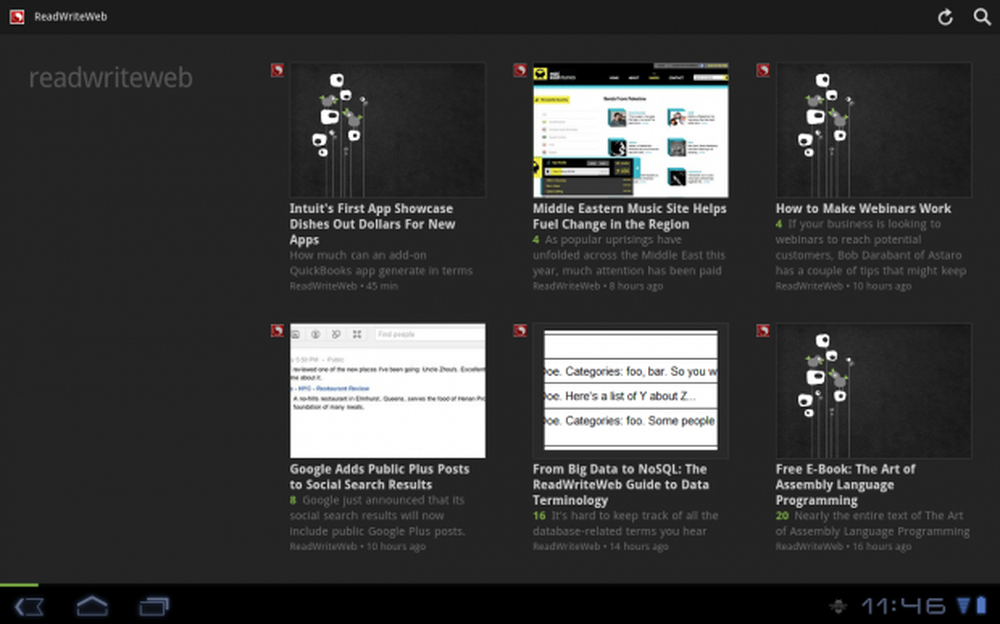Open headline "From Big Data to NoSQL"

coord(621,484)
